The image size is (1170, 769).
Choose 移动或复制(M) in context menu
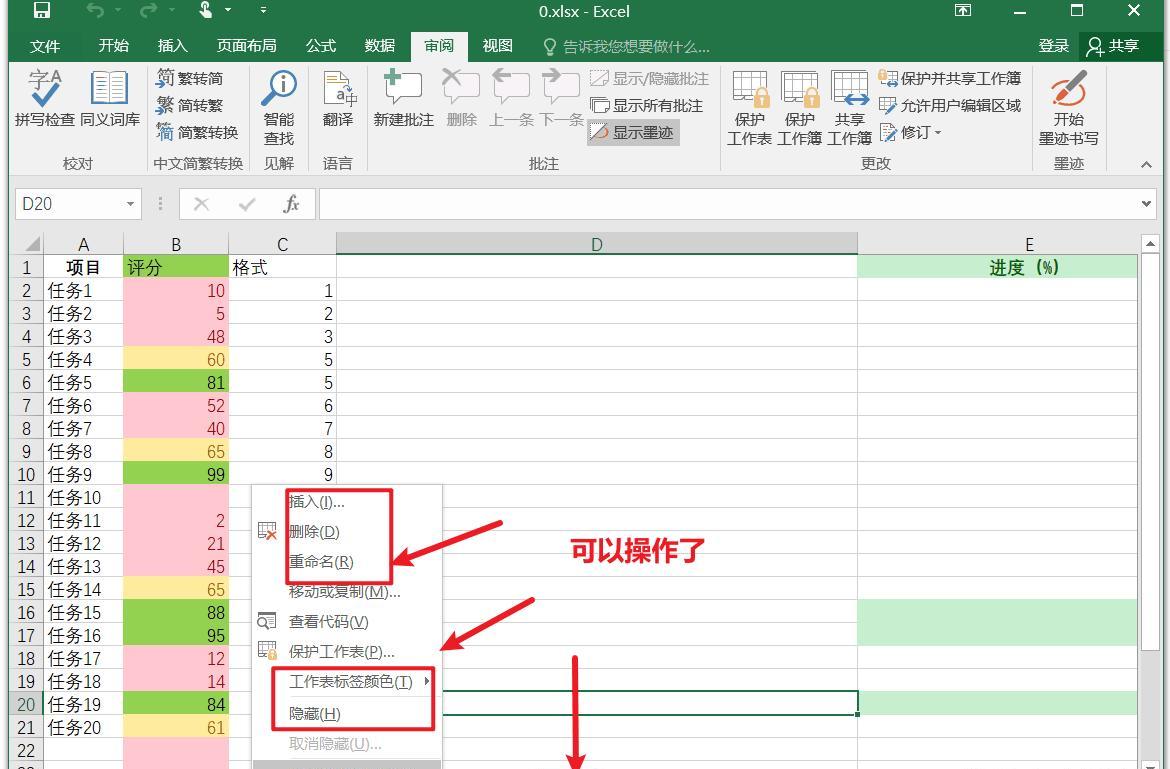tap(348, 591)
